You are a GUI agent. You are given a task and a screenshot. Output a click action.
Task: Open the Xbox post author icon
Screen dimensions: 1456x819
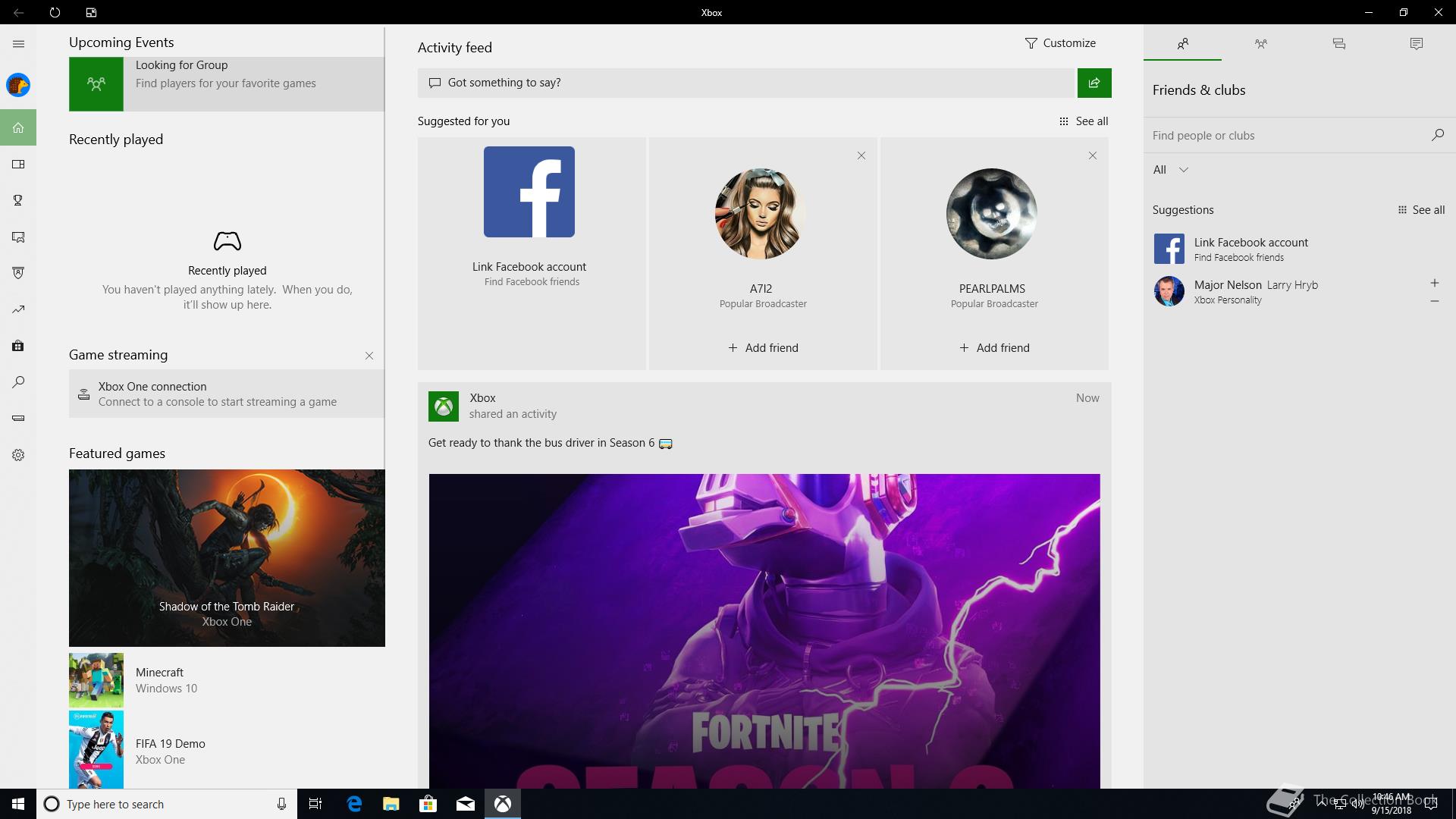click(x=444, y=406)
